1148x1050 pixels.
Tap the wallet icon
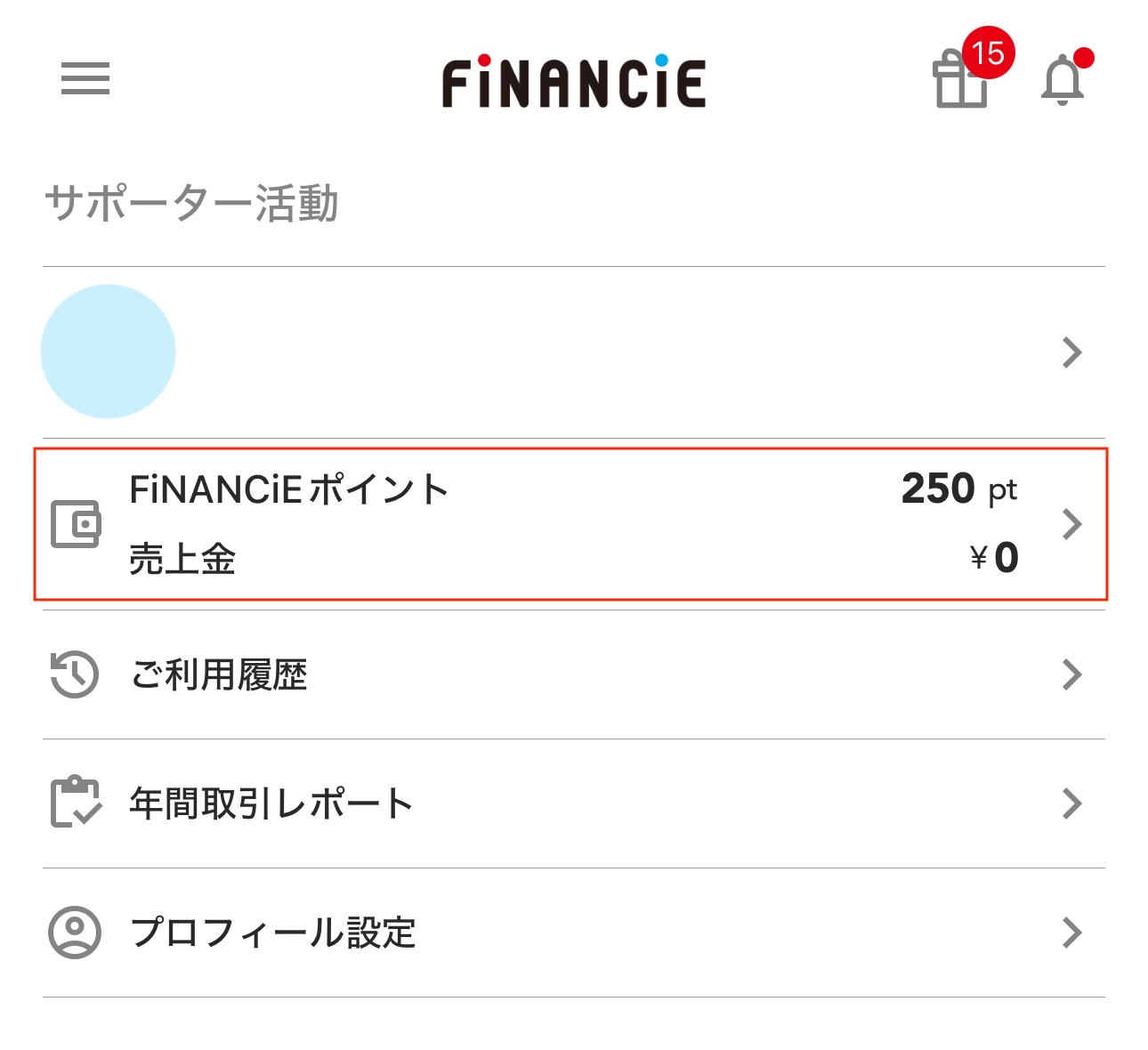click(x=76, y=524)
